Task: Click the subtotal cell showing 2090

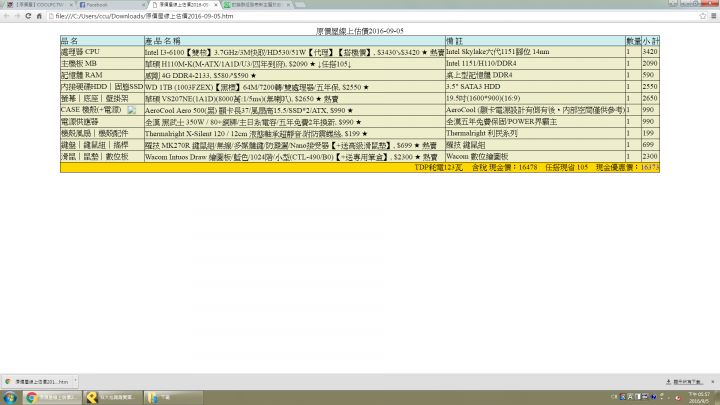Action: click(x=650, y=64)
